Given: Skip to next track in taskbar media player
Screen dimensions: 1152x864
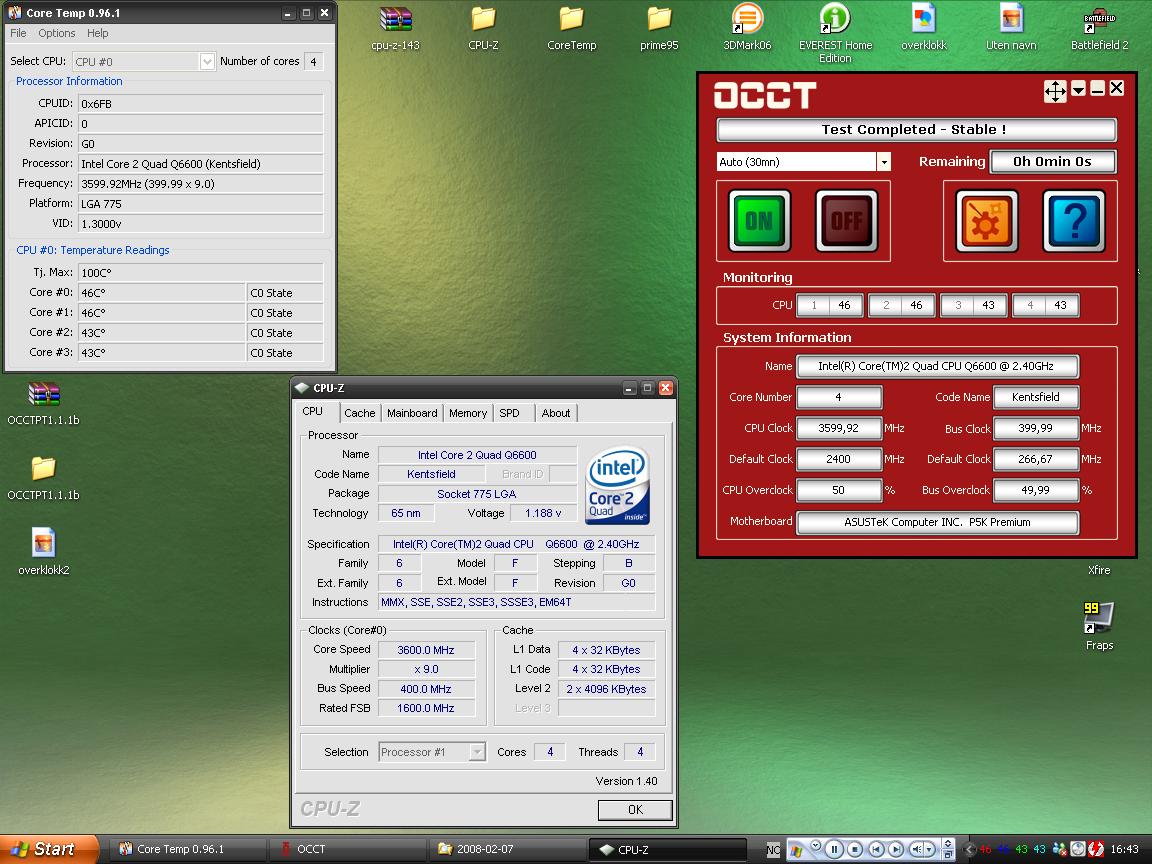Looking at the screenshot, I should coord(896,849).
